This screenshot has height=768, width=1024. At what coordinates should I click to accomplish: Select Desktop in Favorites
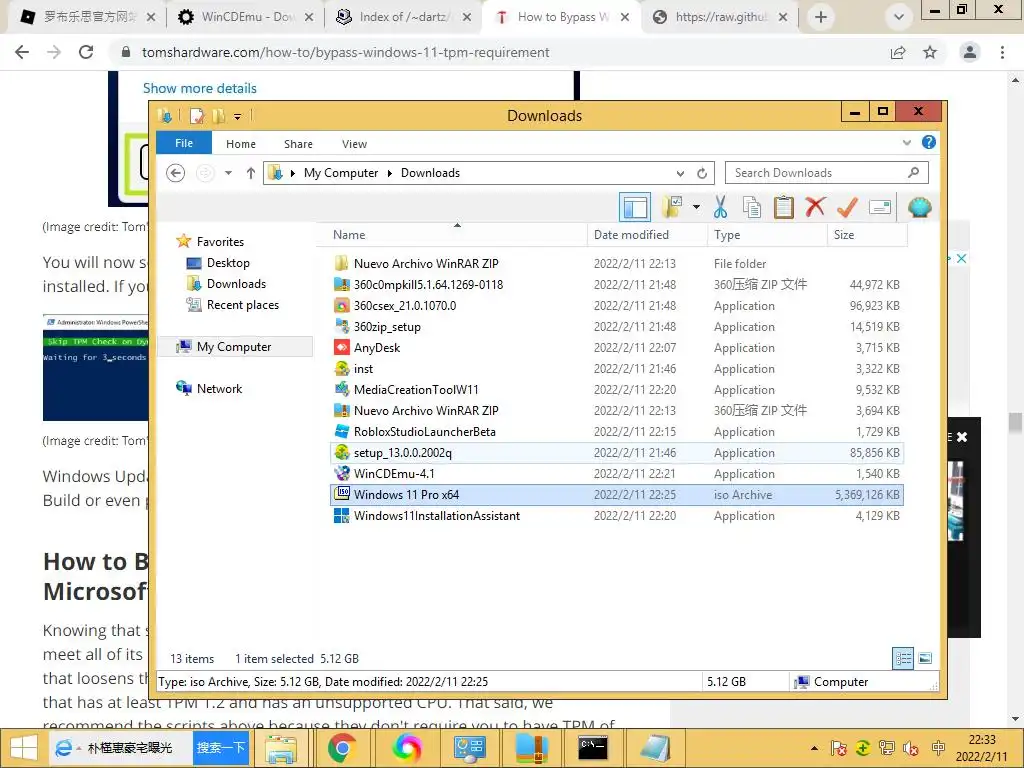click(228, 263)
